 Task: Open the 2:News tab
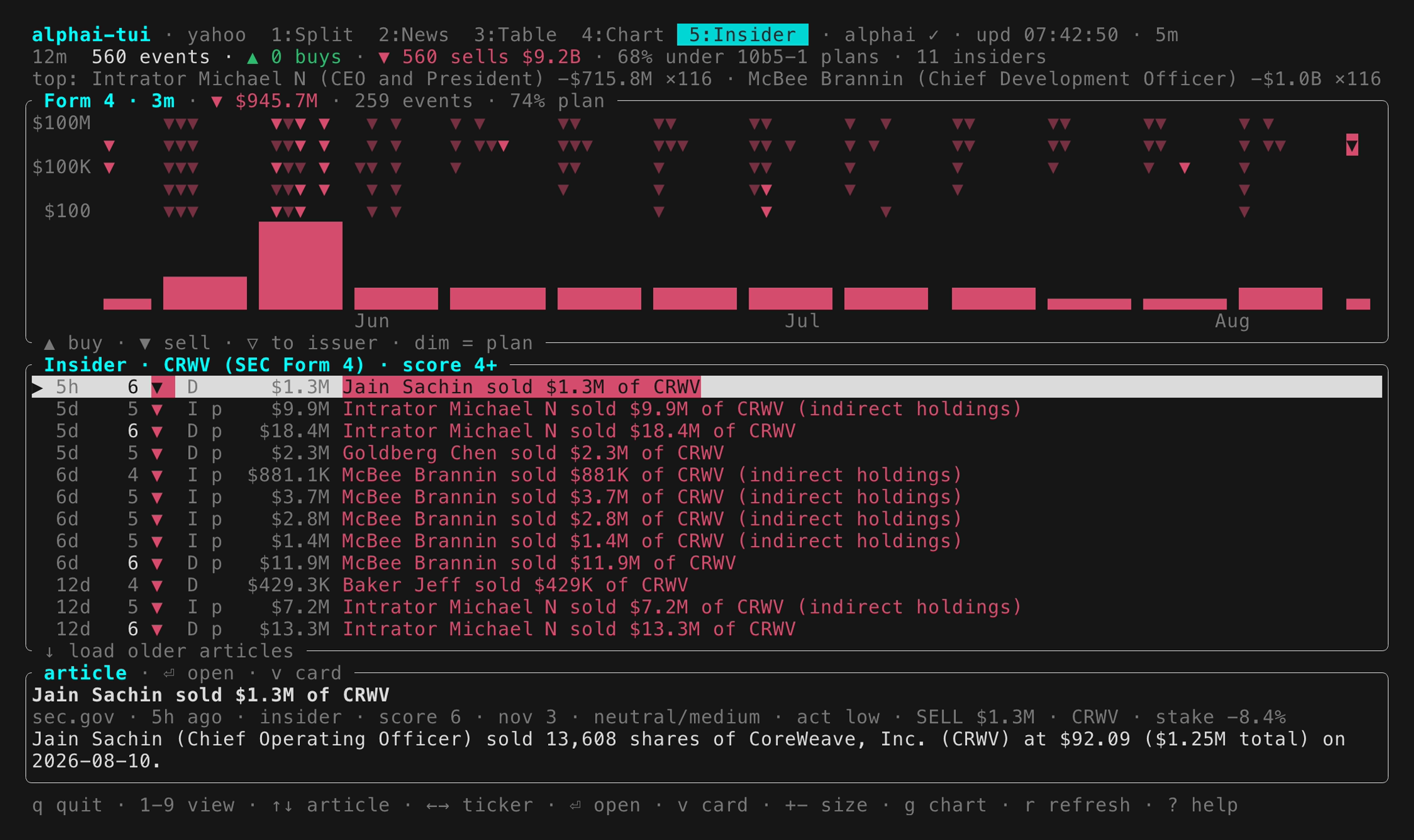pyautogui.click(x=413, y=35)
